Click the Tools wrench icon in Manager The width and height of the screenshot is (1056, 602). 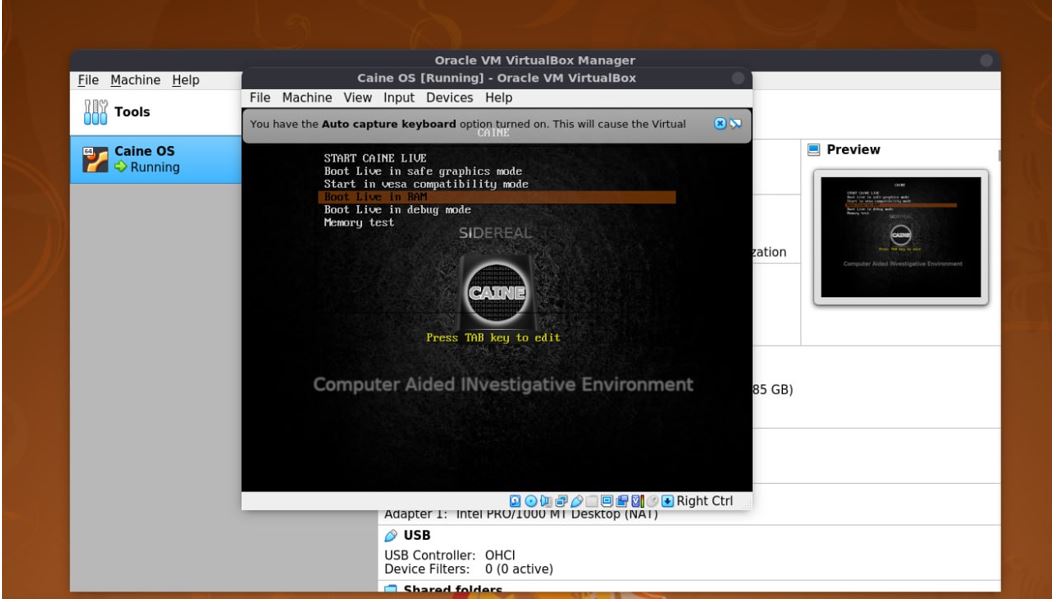(x=96, y=112)
